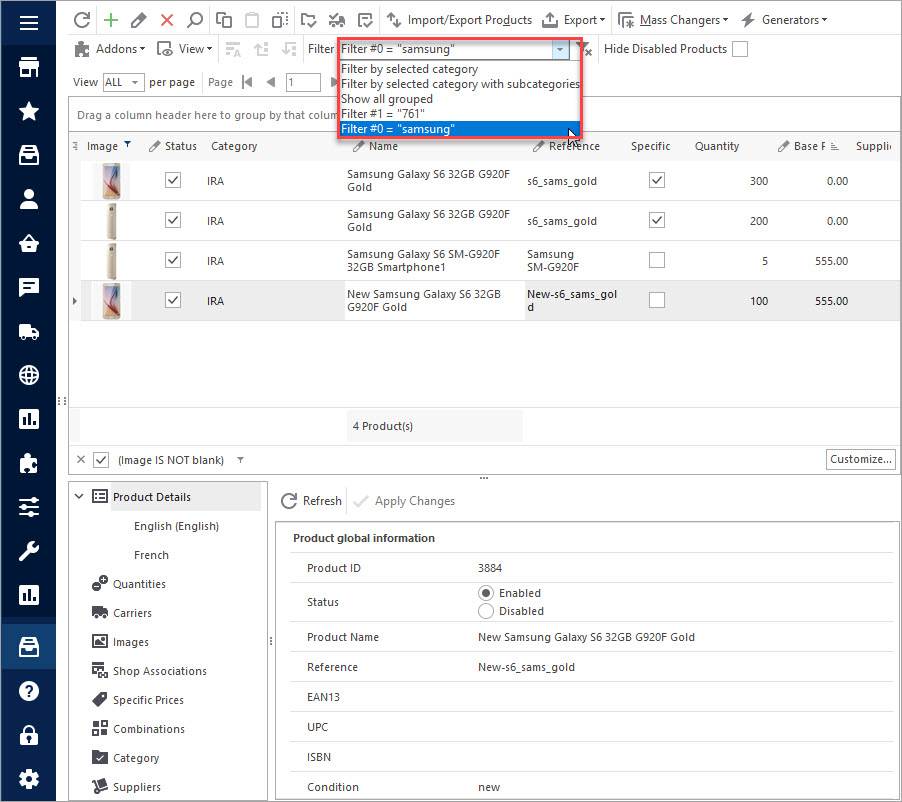Open the Carriers section

[x=132, y=613]
